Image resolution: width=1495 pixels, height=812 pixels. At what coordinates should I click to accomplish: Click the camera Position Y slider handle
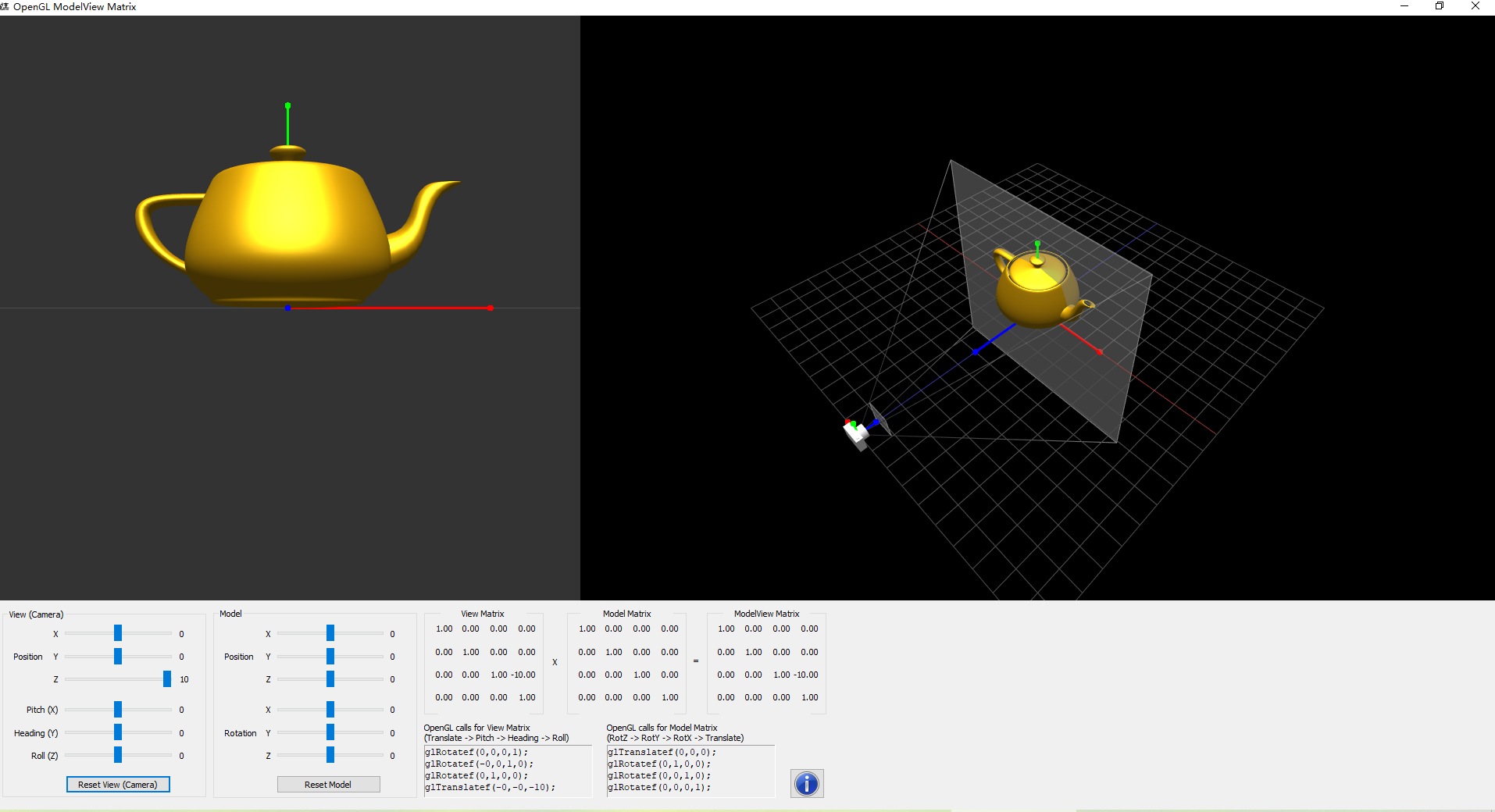tap(117, 656)
